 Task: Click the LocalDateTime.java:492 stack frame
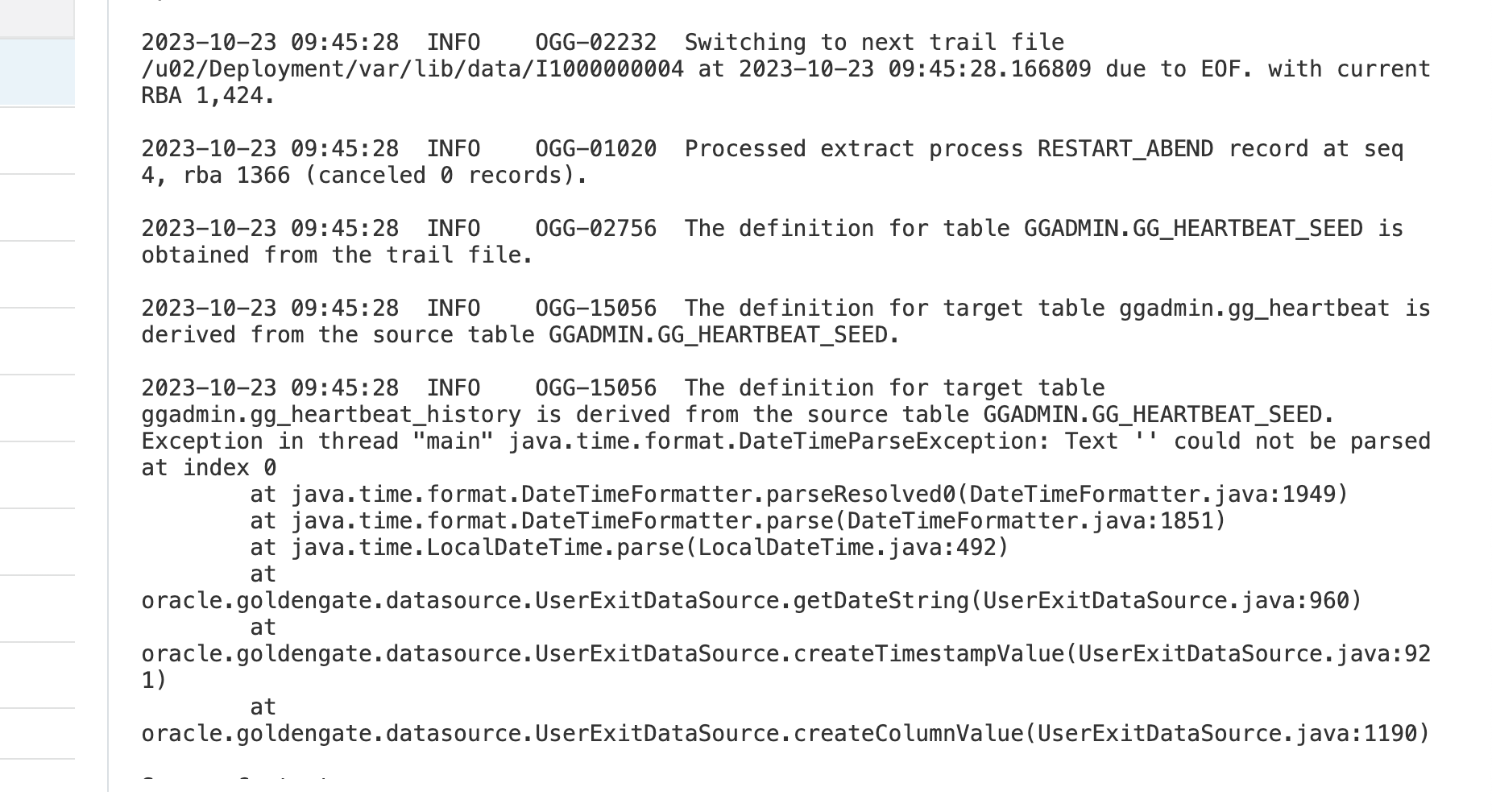[x=852, y=548]
